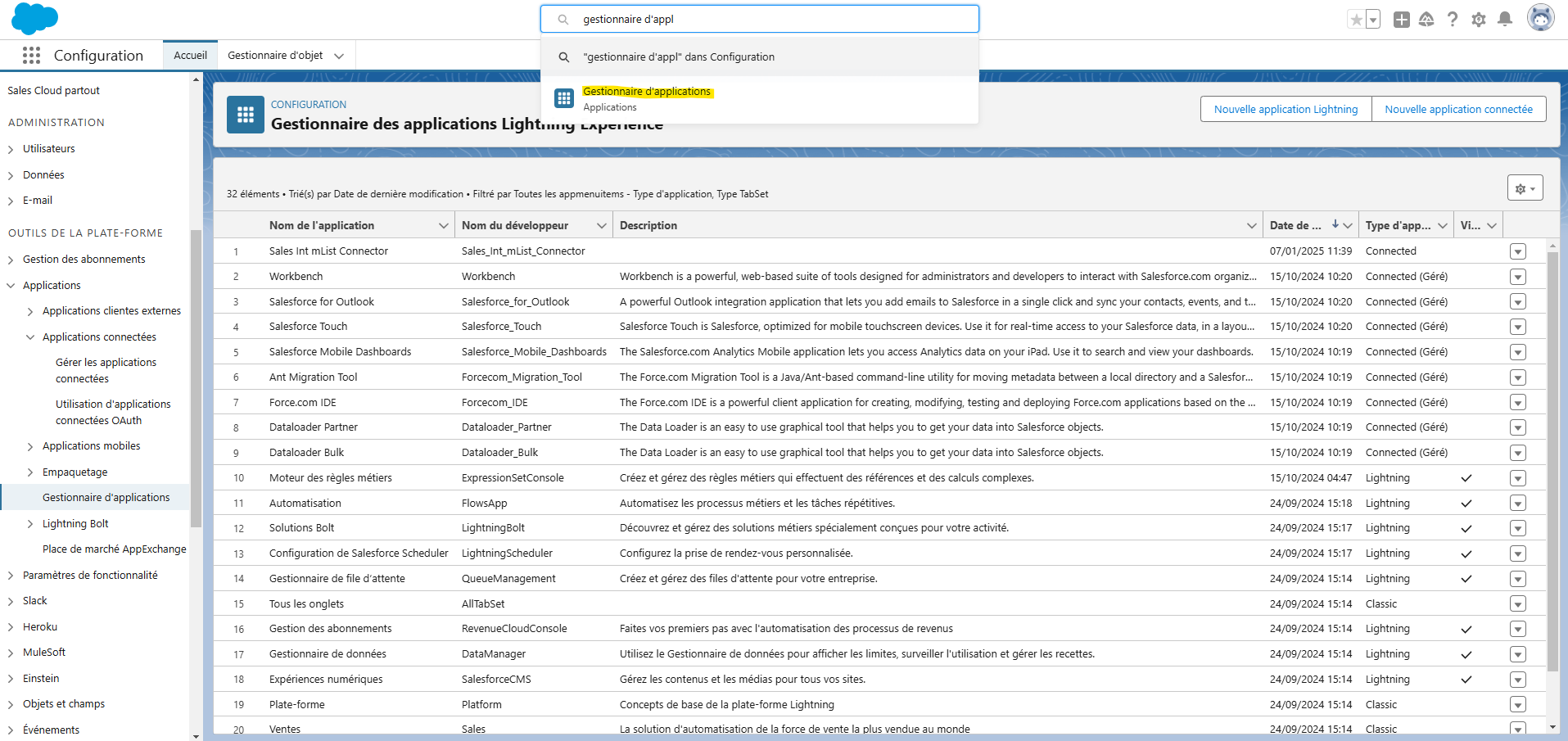Screen dimensions: 1568x741
Task: Open row actions for Dataloader Bulk
Action: pos(1518,453)
